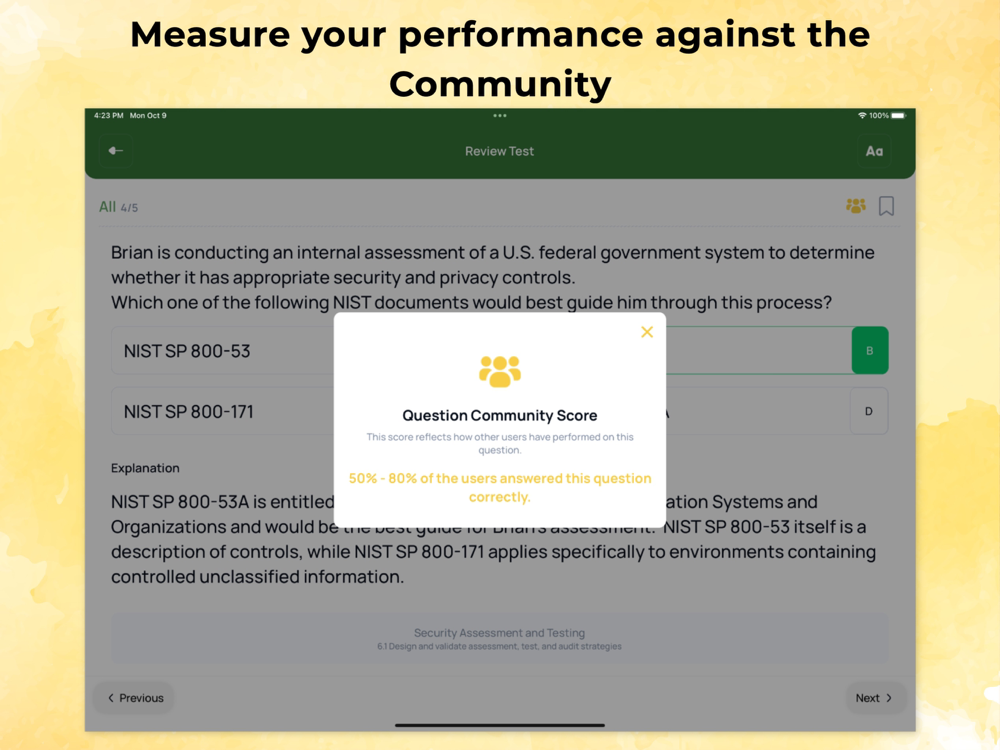Tap the question text about Brian
Screen dimensions: 1000x750
pyautogui.click(x=492, y=277)
